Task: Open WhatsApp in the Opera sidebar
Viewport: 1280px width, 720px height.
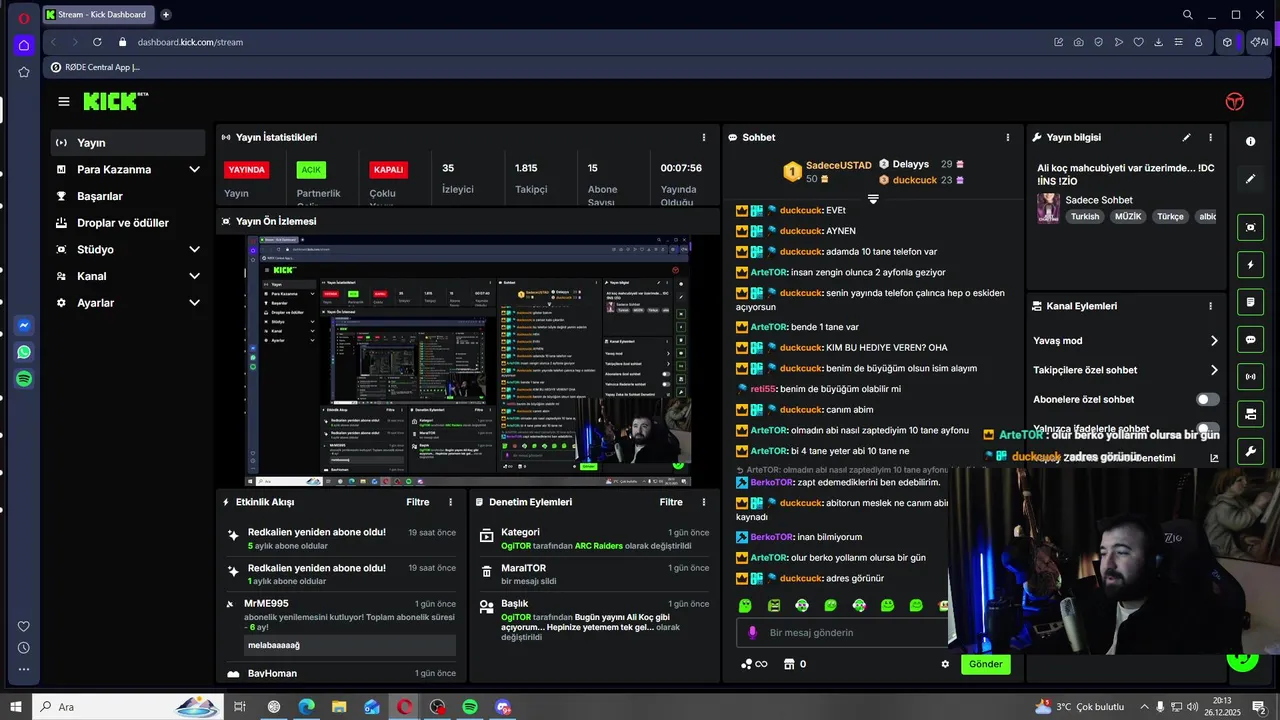Action: point(24,352)
